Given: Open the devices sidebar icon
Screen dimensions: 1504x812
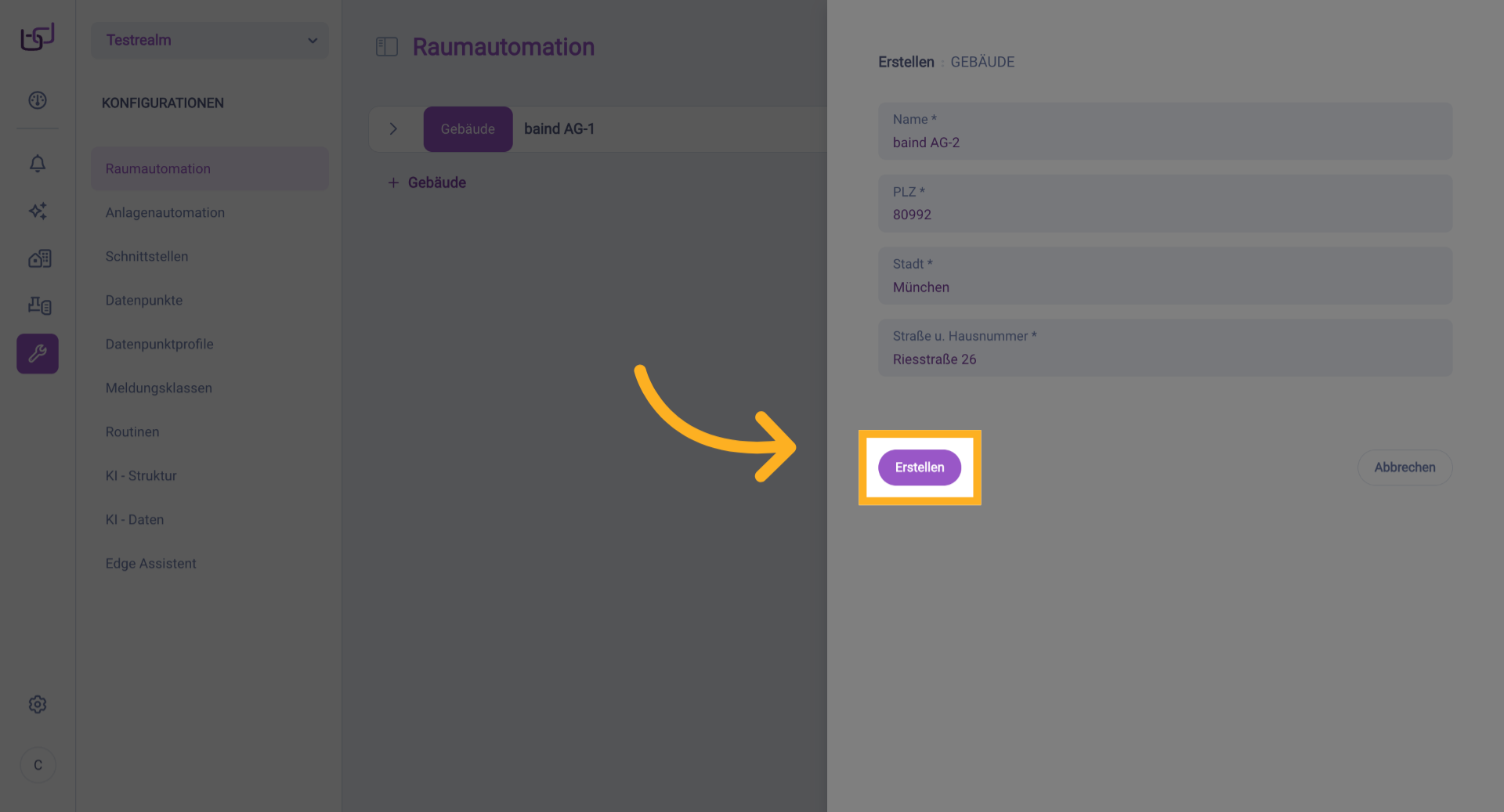Looking at the screenshot, I should coord(39,305).
